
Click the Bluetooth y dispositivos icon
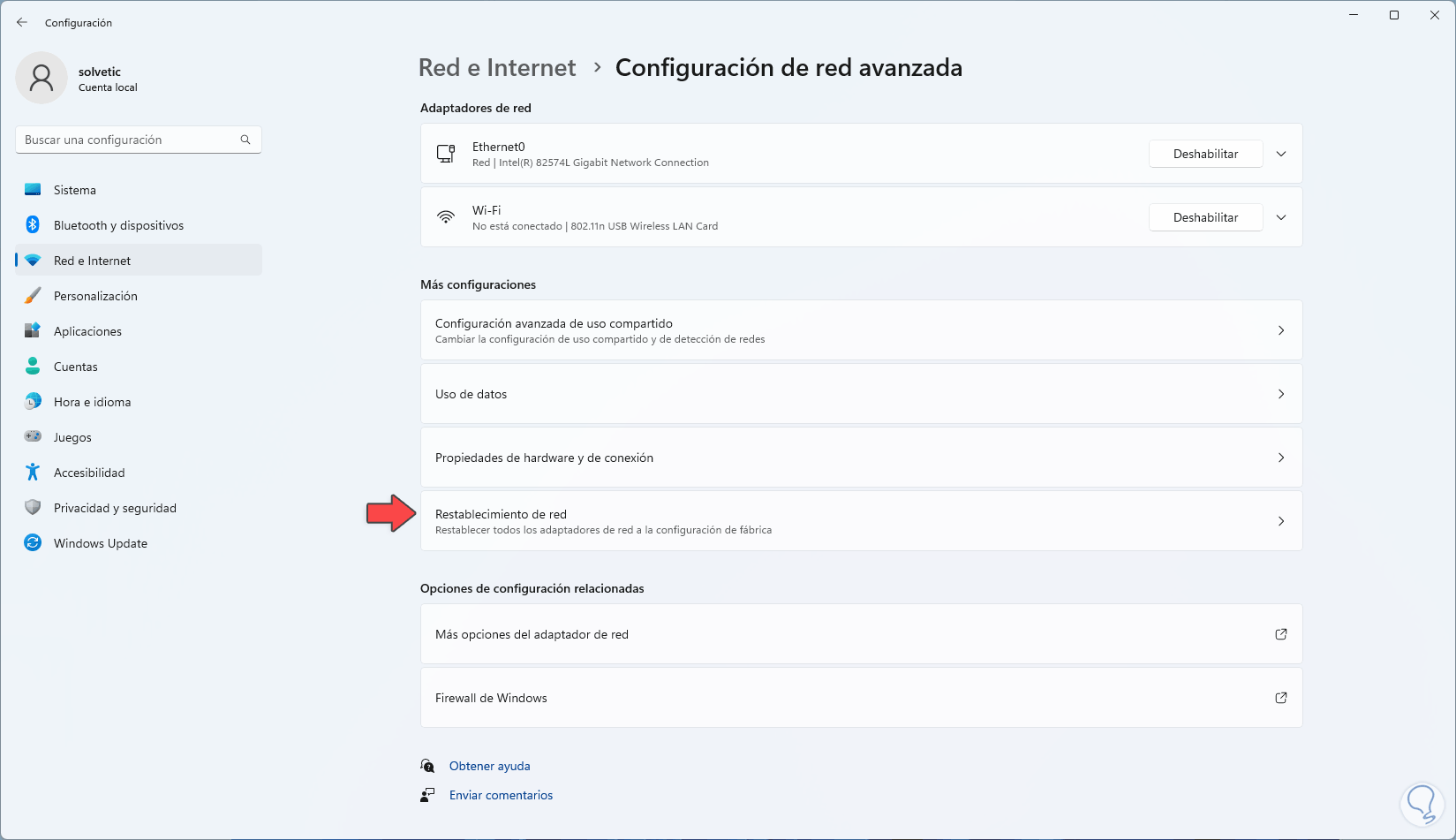point(33,225)
